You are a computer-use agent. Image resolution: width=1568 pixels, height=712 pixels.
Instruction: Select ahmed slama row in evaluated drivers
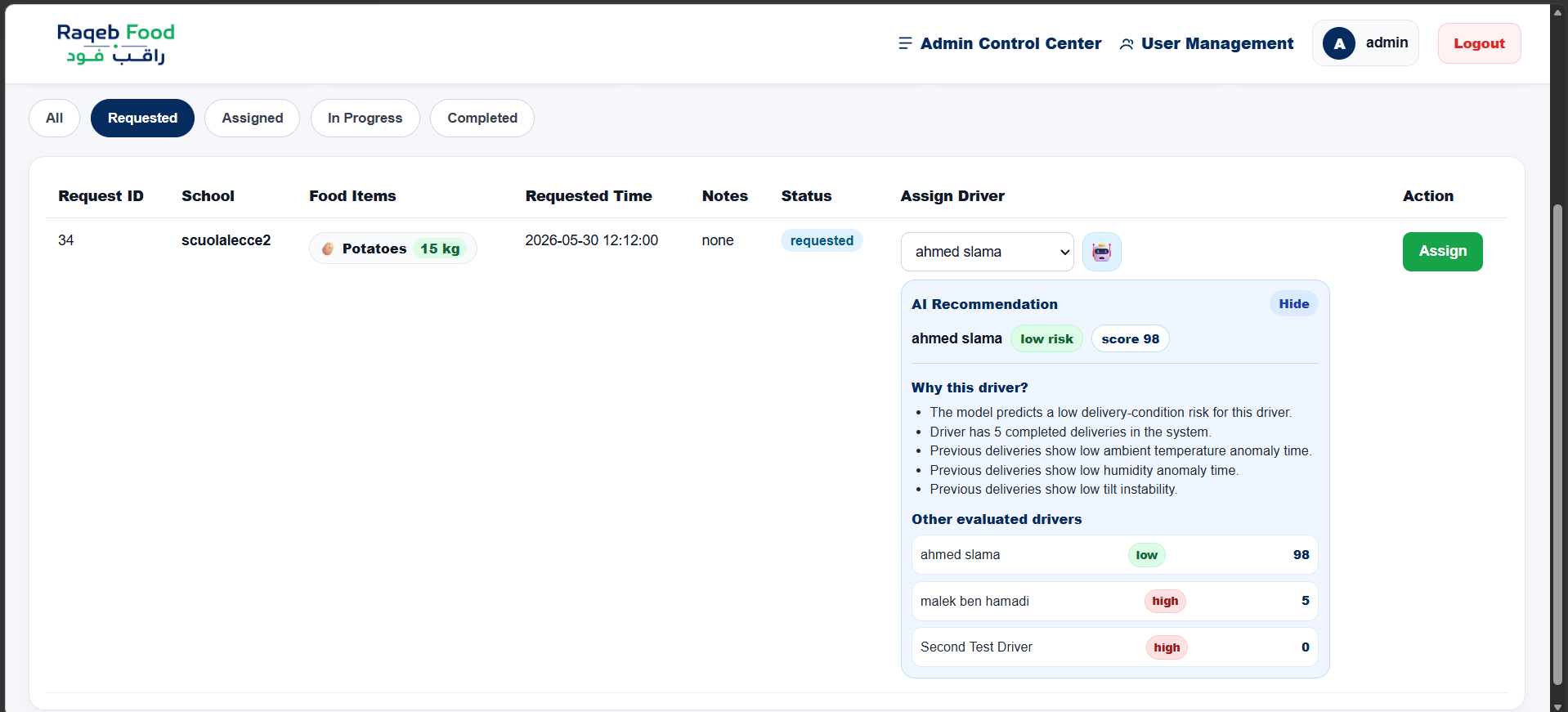[x=1114, y=555]
